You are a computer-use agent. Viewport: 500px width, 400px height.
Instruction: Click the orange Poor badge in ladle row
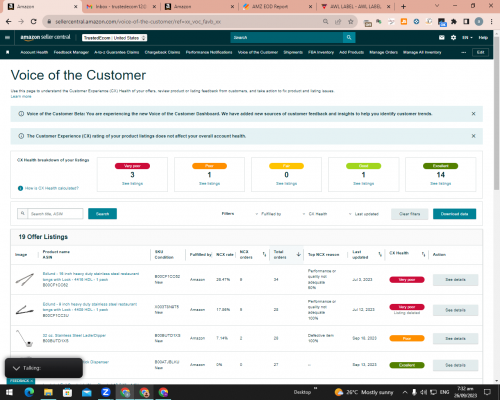pos(407,338)
